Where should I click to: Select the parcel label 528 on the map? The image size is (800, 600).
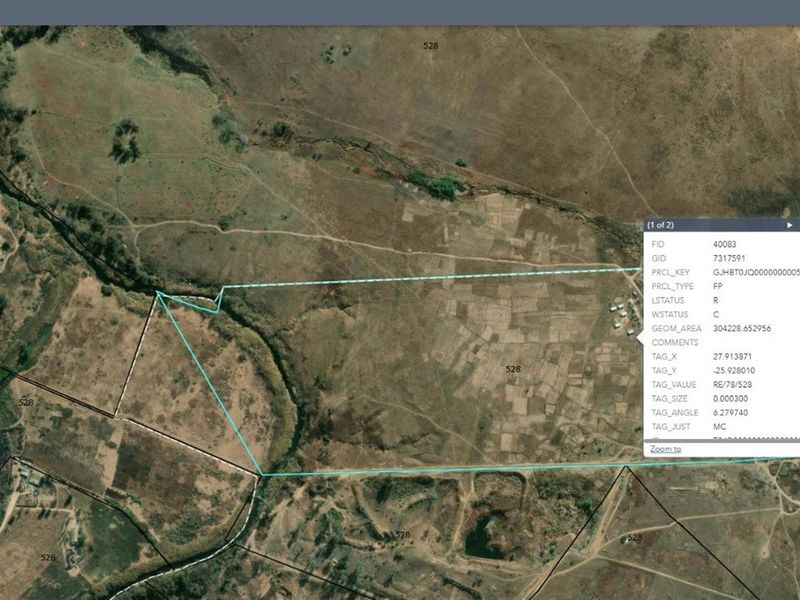[x=513, y=368]
